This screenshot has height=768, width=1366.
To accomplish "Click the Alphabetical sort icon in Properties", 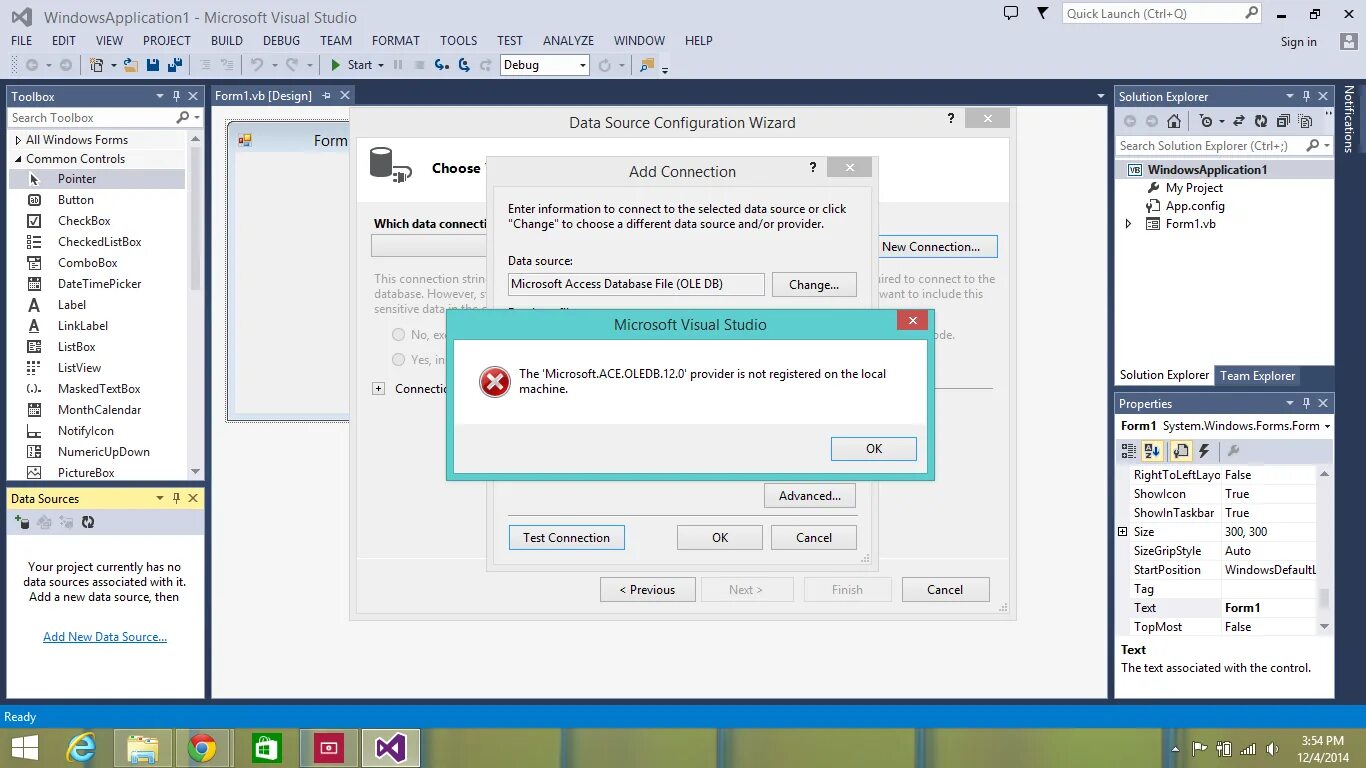I will pos(1152,452).
